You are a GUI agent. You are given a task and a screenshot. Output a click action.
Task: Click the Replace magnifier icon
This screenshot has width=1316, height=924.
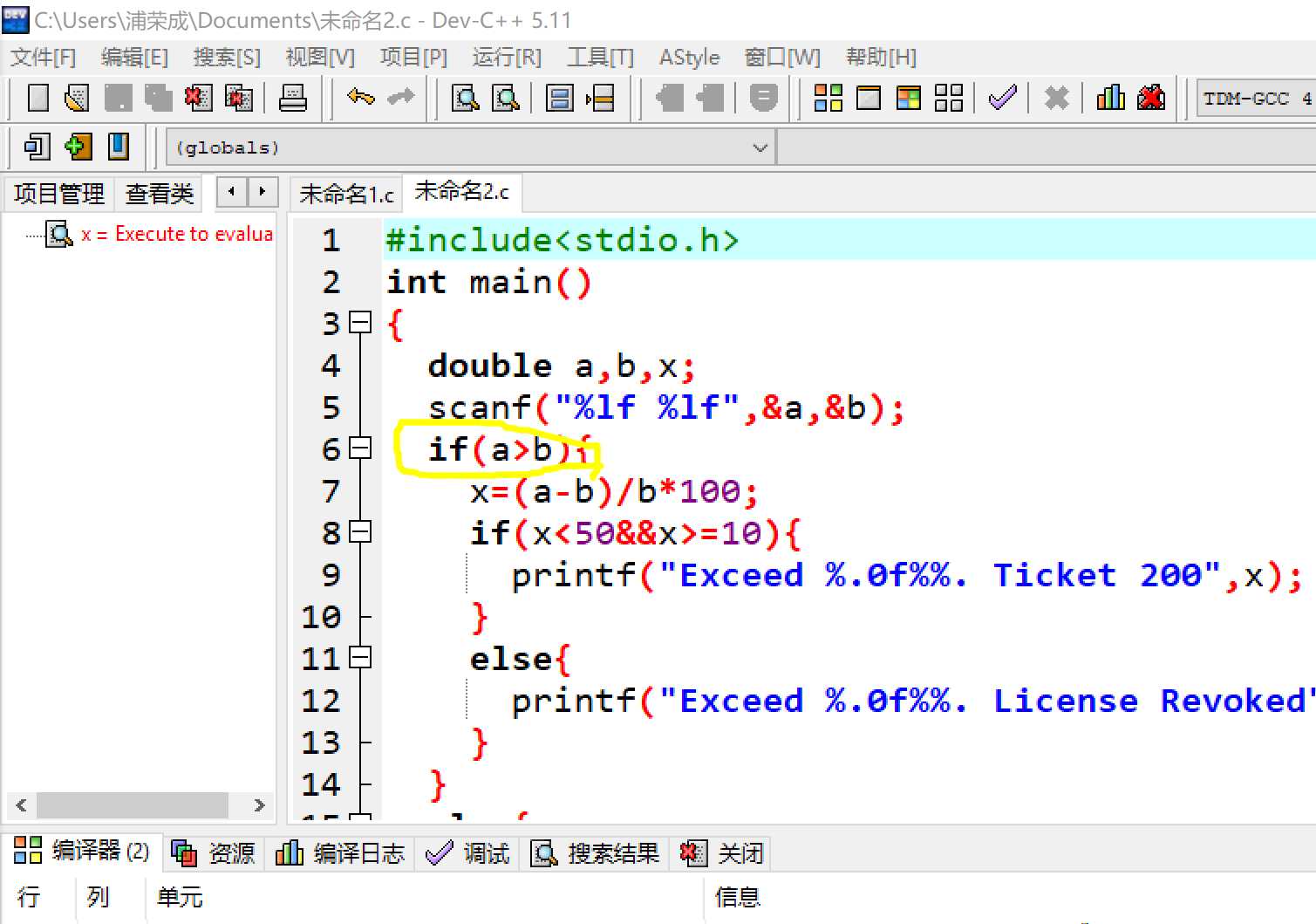(x=506, y=98)
